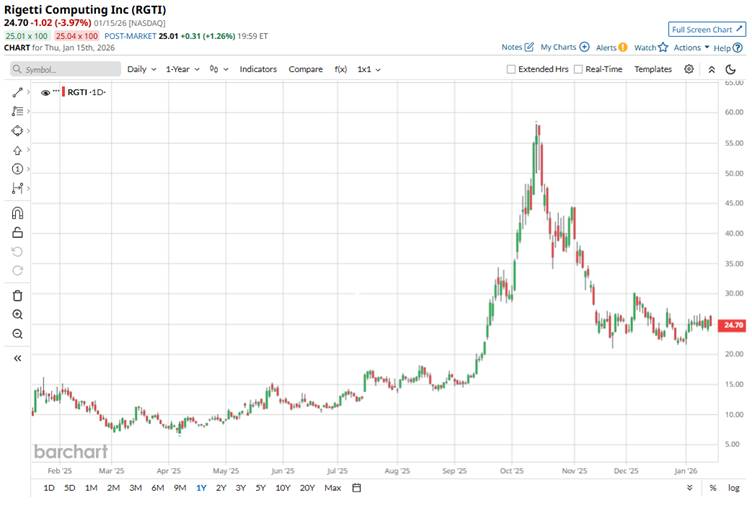Toggle RGTI series visibility eye icon
Viewport: 752px width, 508px height.
[x=46, y=93]
